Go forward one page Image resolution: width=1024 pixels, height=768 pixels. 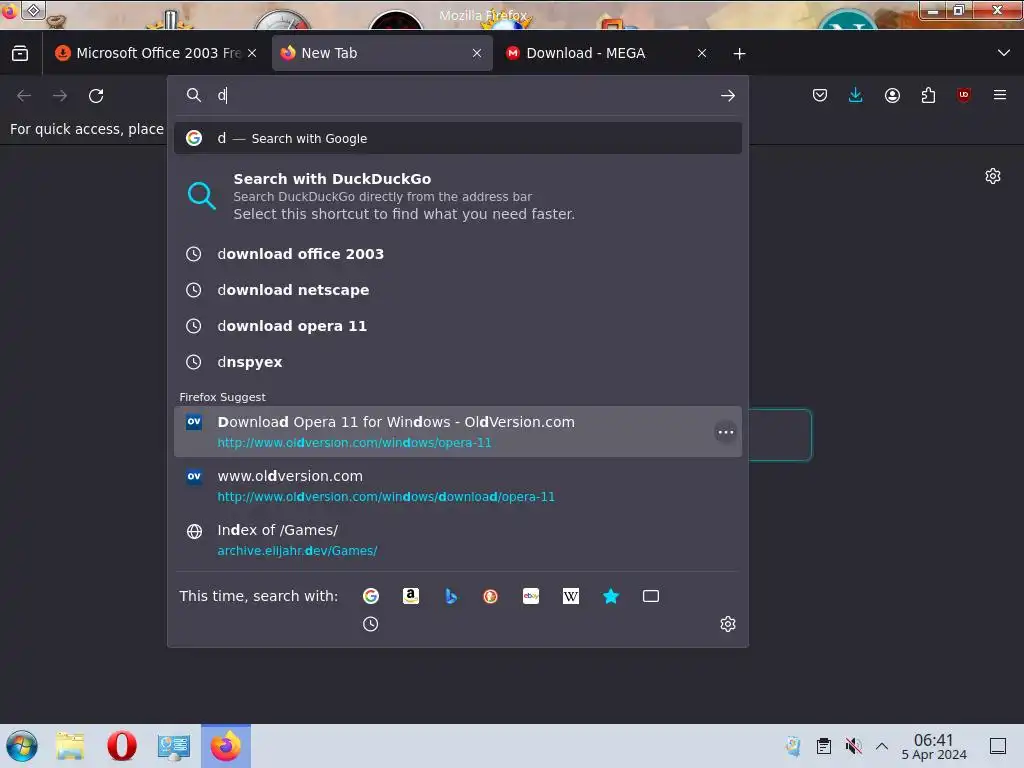(x=60, y=96)
